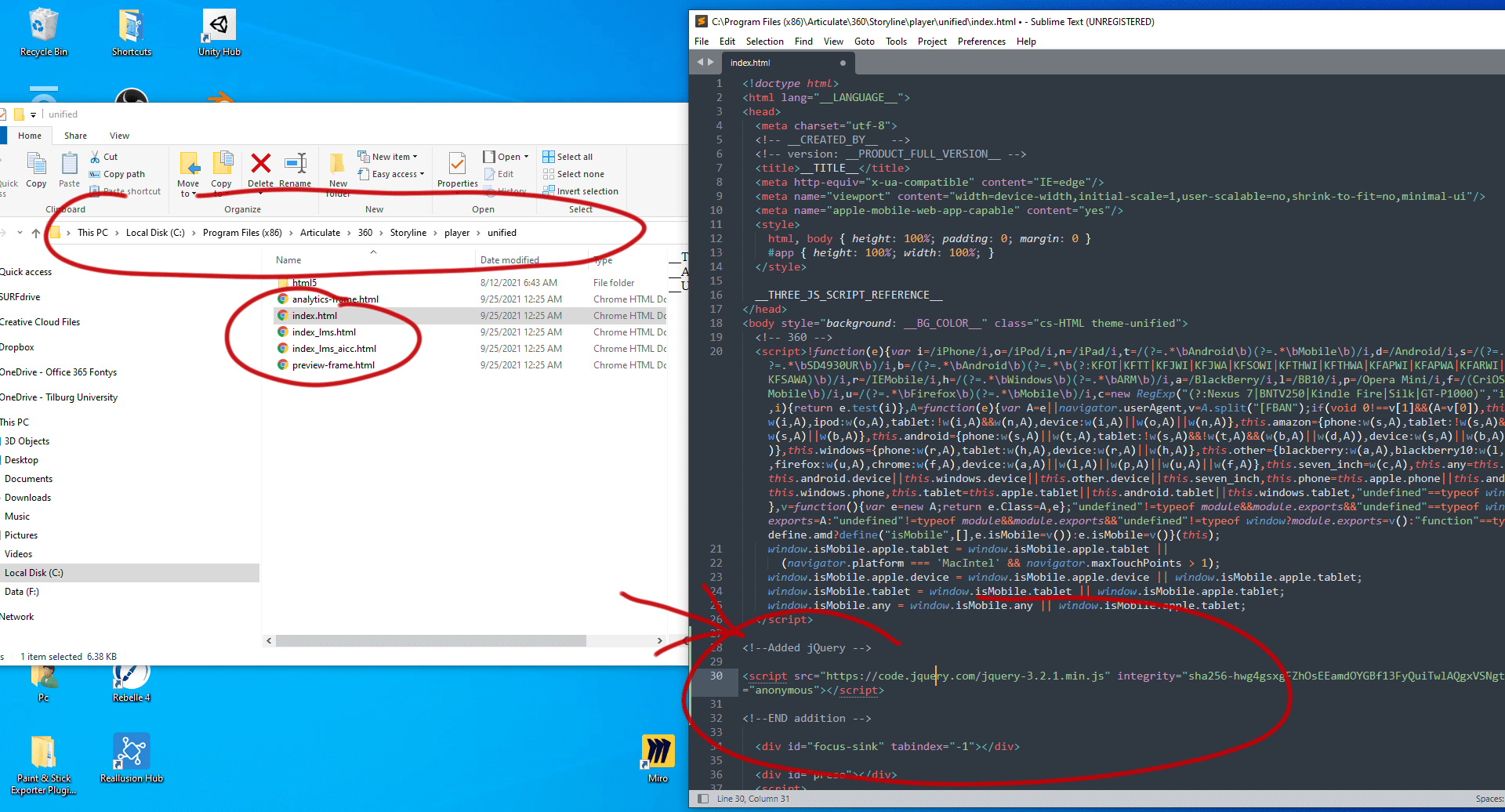Select the index.html tab in Sublime
The image size is (1505, 812).
pos(750,63)
